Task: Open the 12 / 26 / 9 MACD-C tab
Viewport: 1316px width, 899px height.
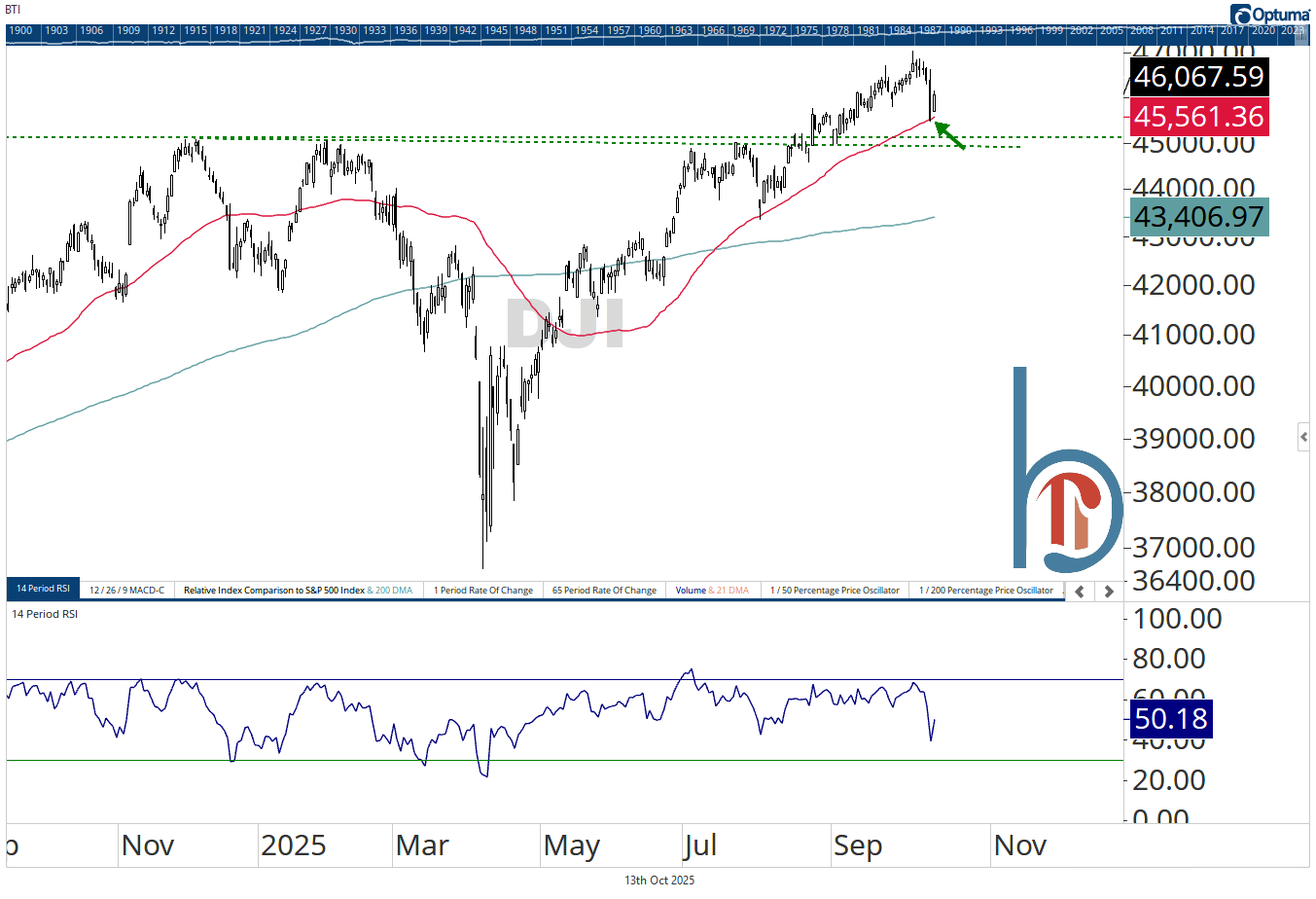Action: coord(126,591)
